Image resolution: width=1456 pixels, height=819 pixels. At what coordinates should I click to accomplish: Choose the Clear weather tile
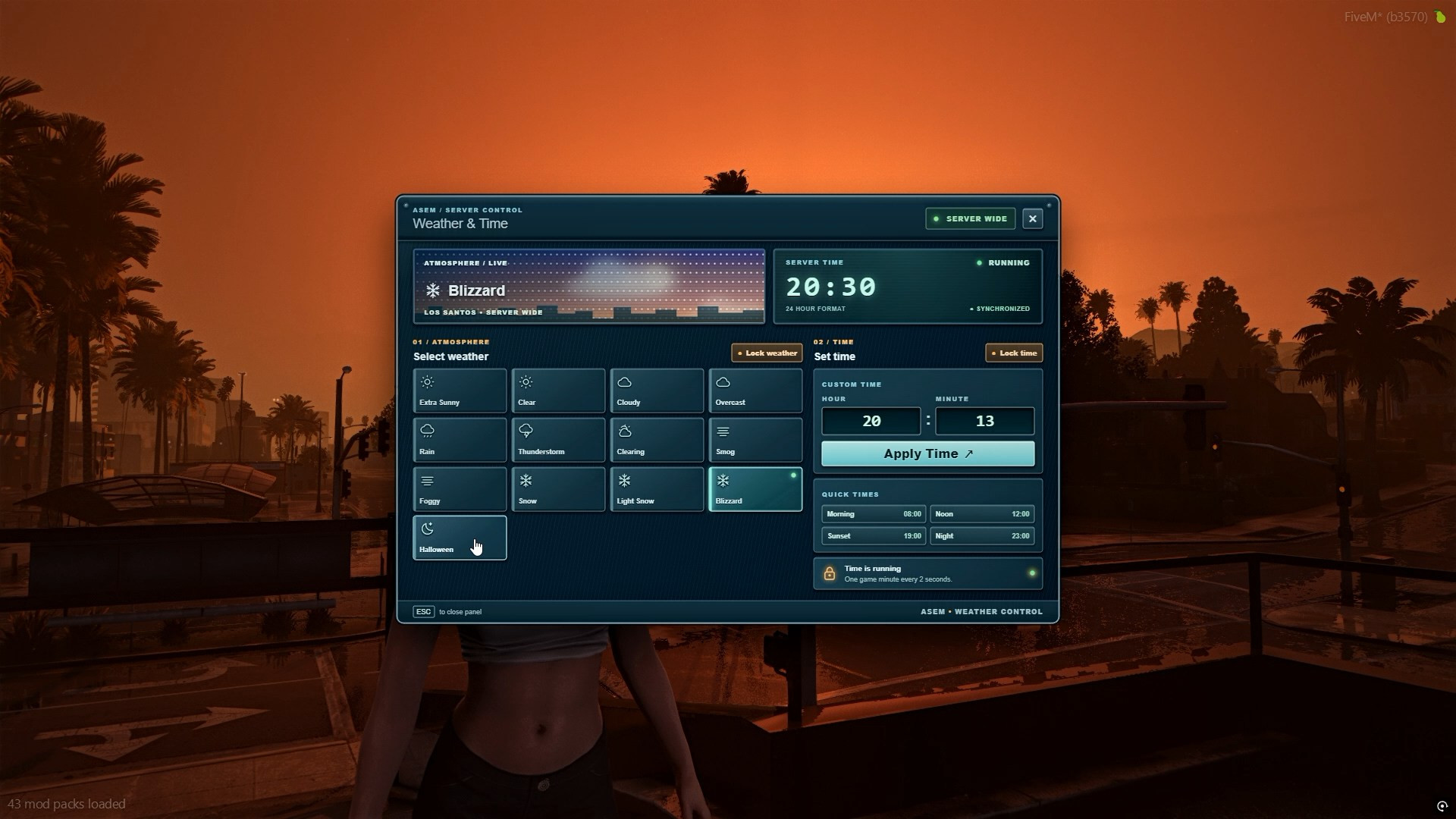558,391
